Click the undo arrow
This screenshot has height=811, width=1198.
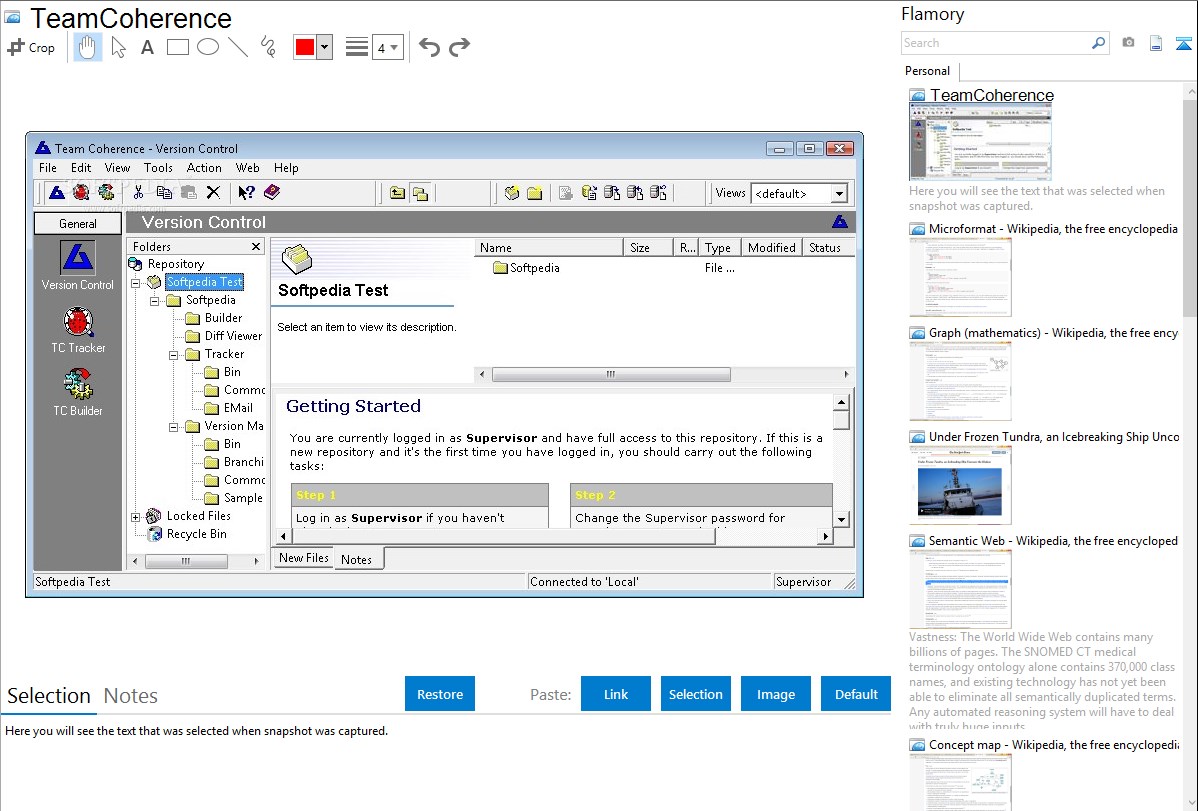coord(429,47)
